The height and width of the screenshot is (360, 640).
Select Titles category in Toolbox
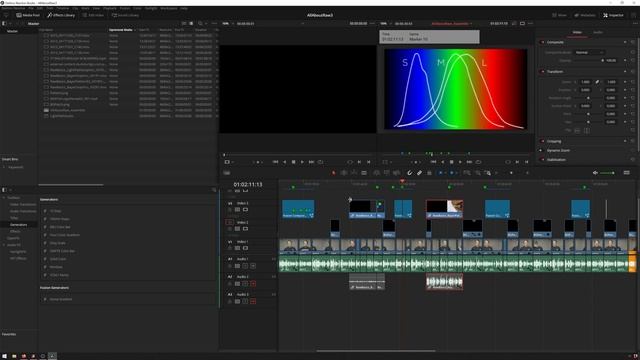coord(14,218)
